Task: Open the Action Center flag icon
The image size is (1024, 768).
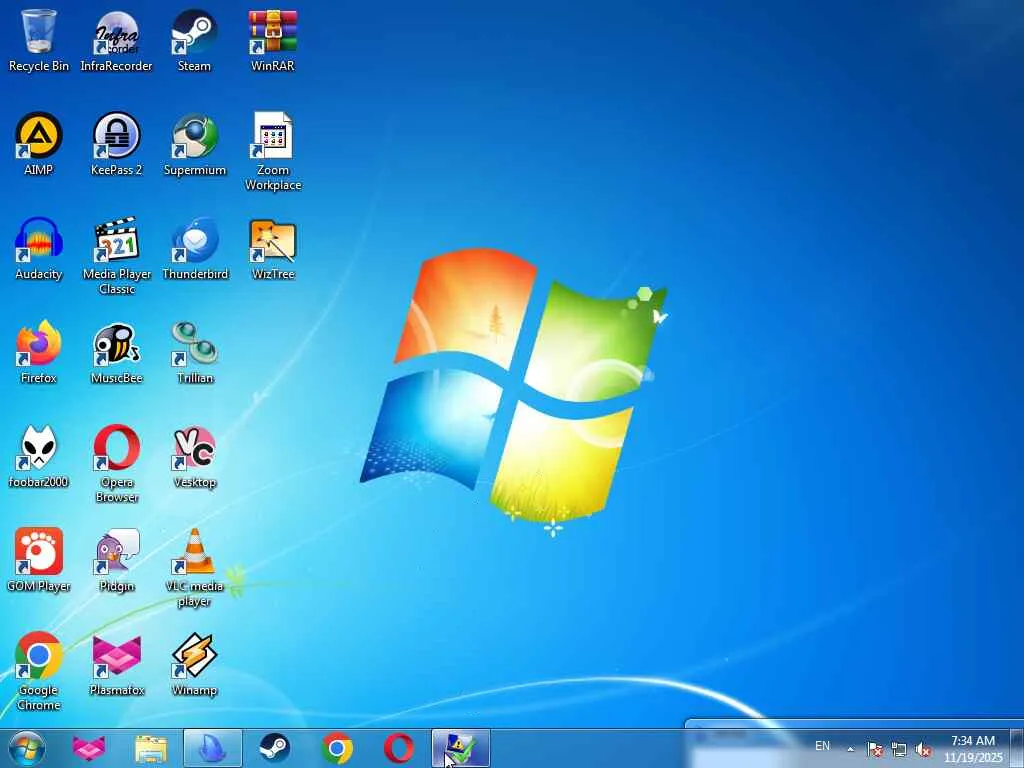Action: (x=875, y=749)
